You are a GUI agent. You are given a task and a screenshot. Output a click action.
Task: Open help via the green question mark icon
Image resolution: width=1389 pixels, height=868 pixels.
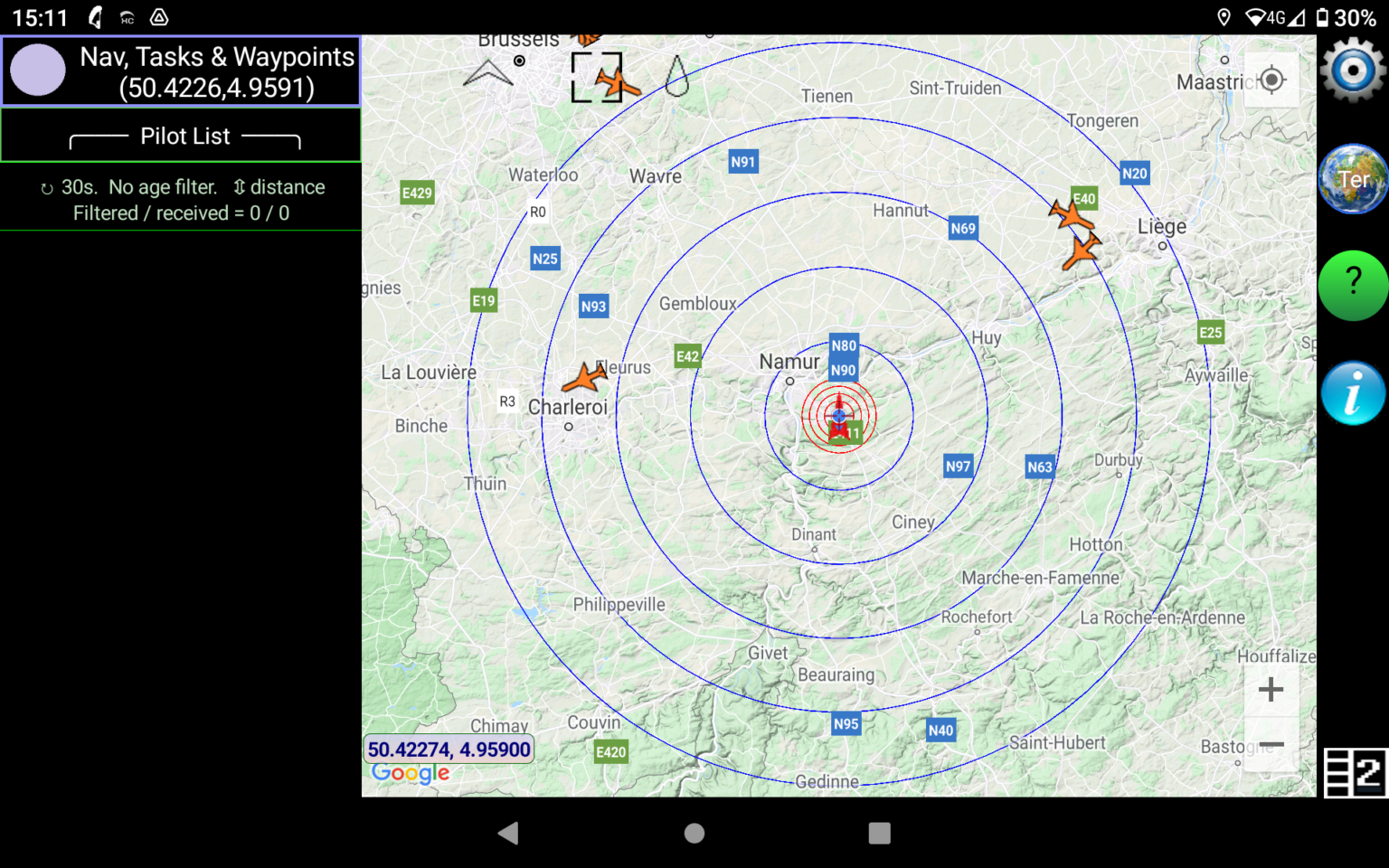point(1352,285)
